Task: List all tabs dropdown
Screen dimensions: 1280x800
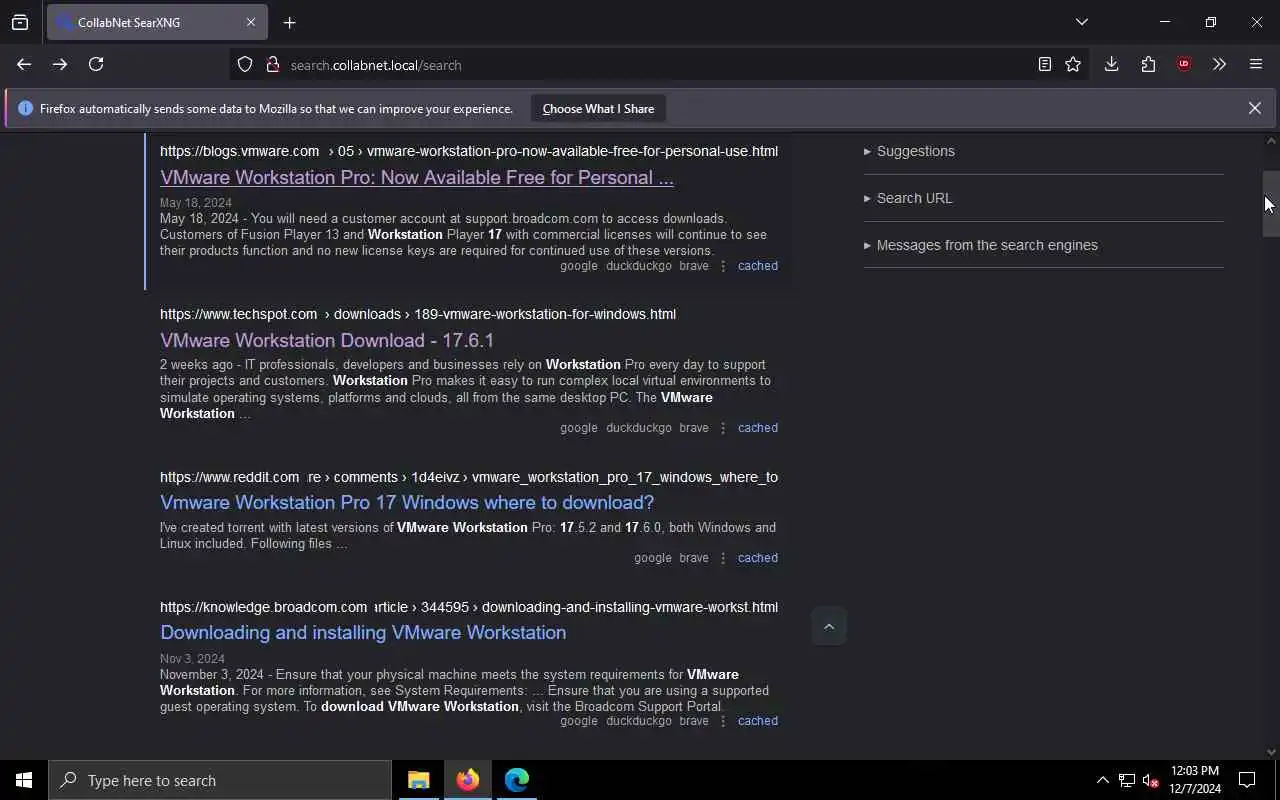Action: tap(1081, 22)
